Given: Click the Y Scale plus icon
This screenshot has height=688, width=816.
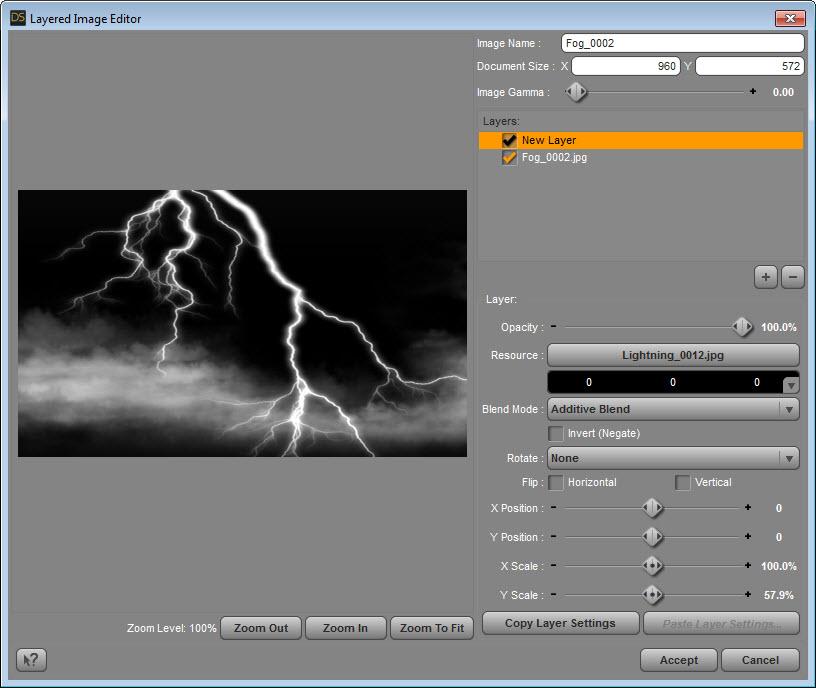Looking at the screenshot, I should pos(748,594).
